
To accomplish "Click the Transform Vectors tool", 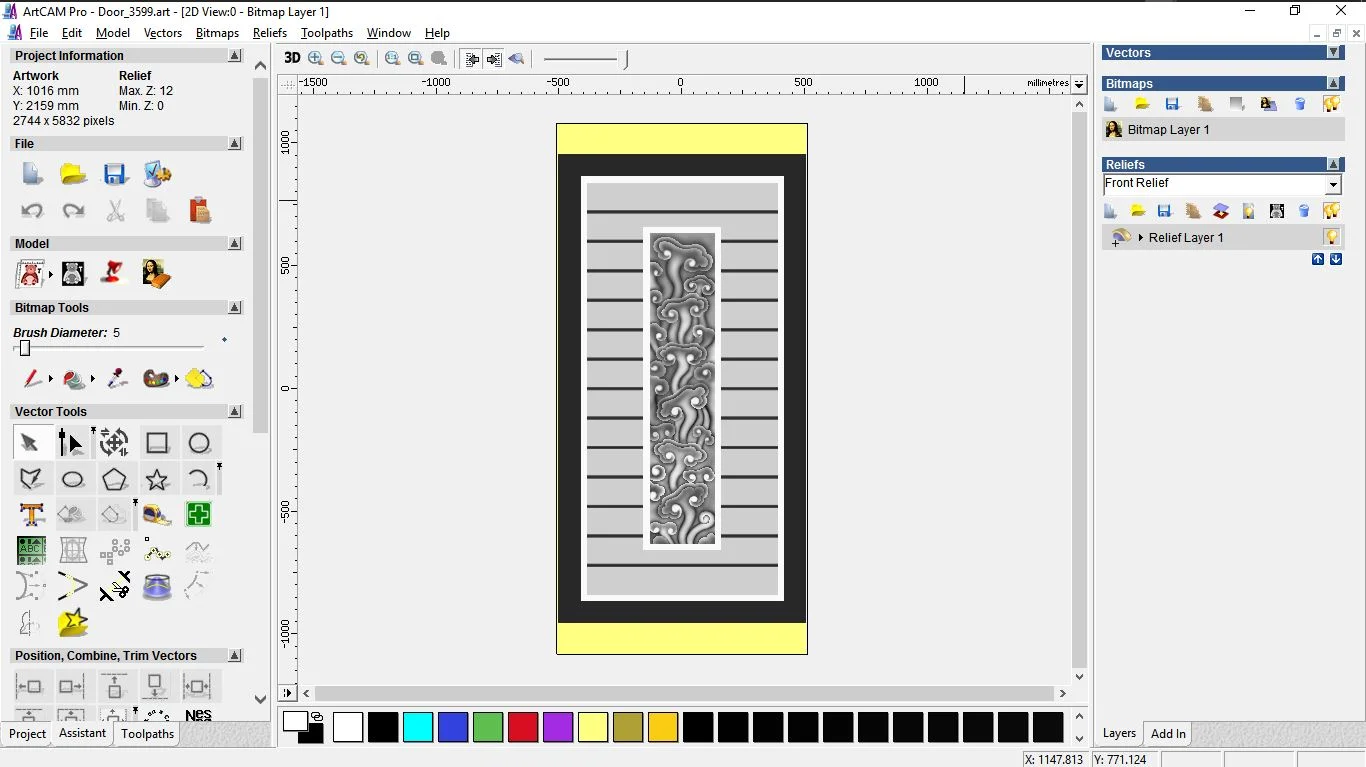I will click(x=114, y=441).
